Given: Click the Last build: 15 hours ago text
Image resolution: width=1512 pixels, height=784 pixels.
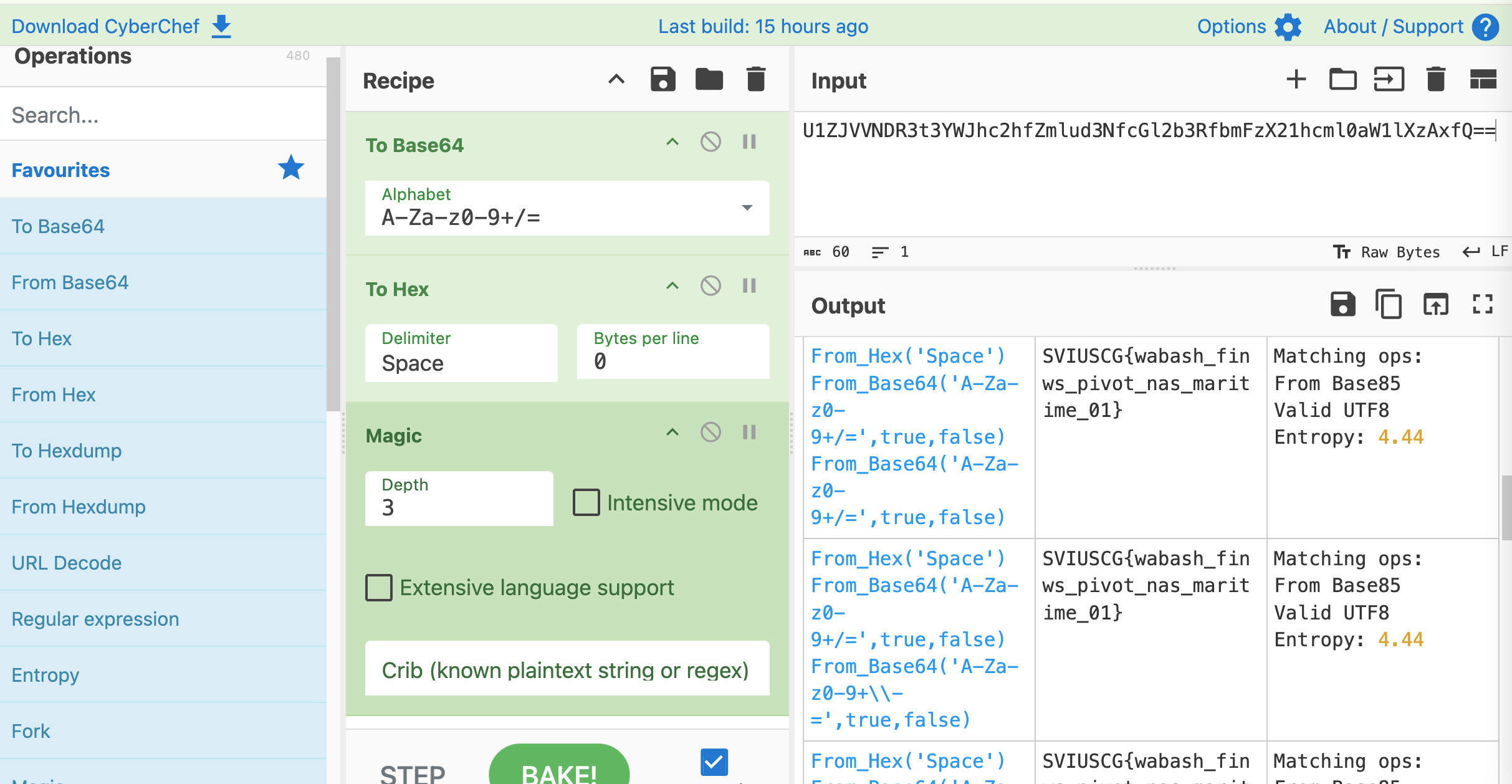Looking at the screenshot, I should [763, 26].
